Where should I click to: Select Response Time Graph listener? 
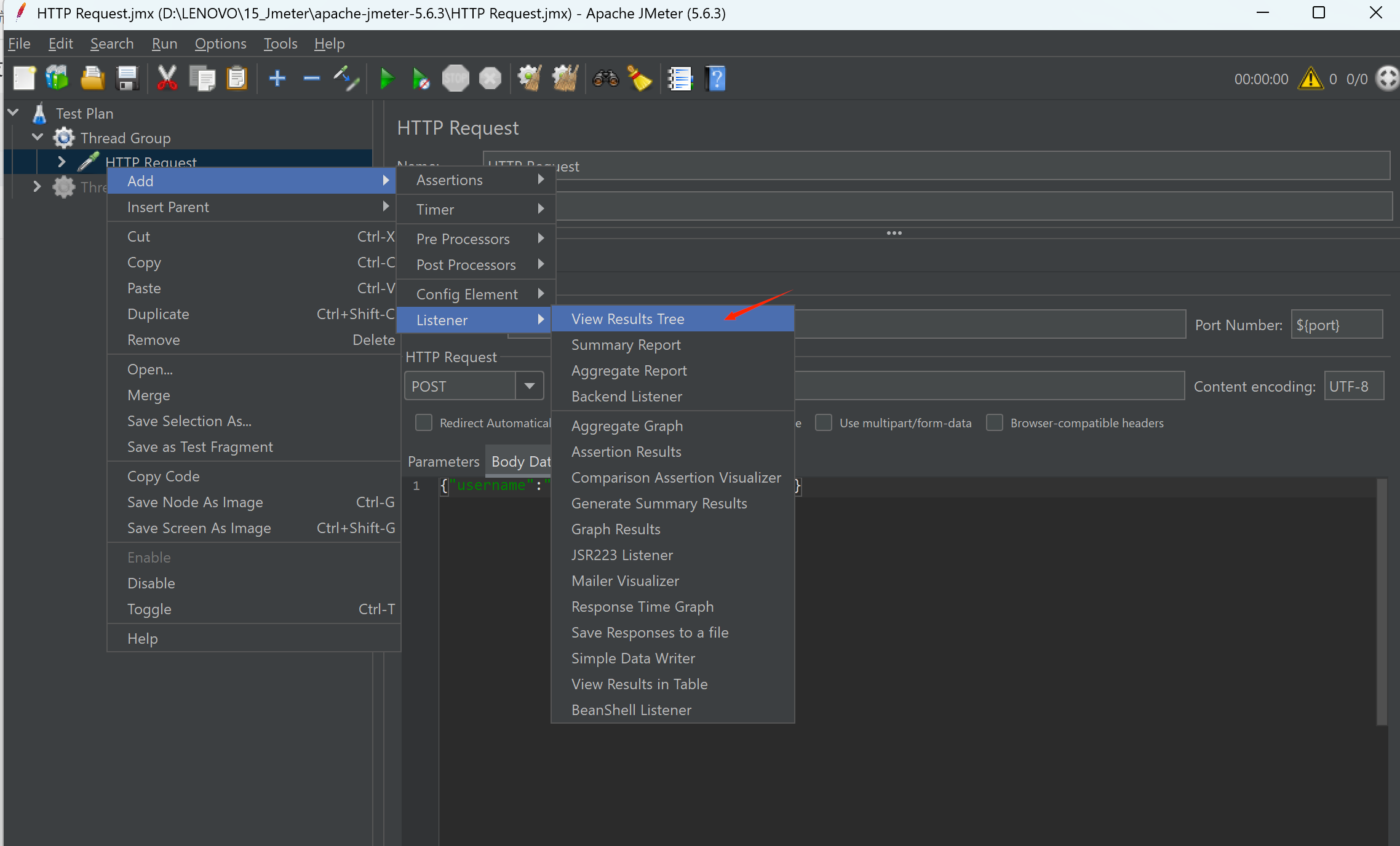pos(673,607)
